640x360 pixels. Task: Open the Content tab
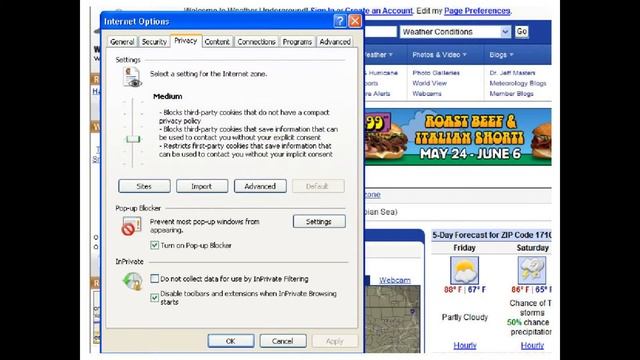coord(217,42)
